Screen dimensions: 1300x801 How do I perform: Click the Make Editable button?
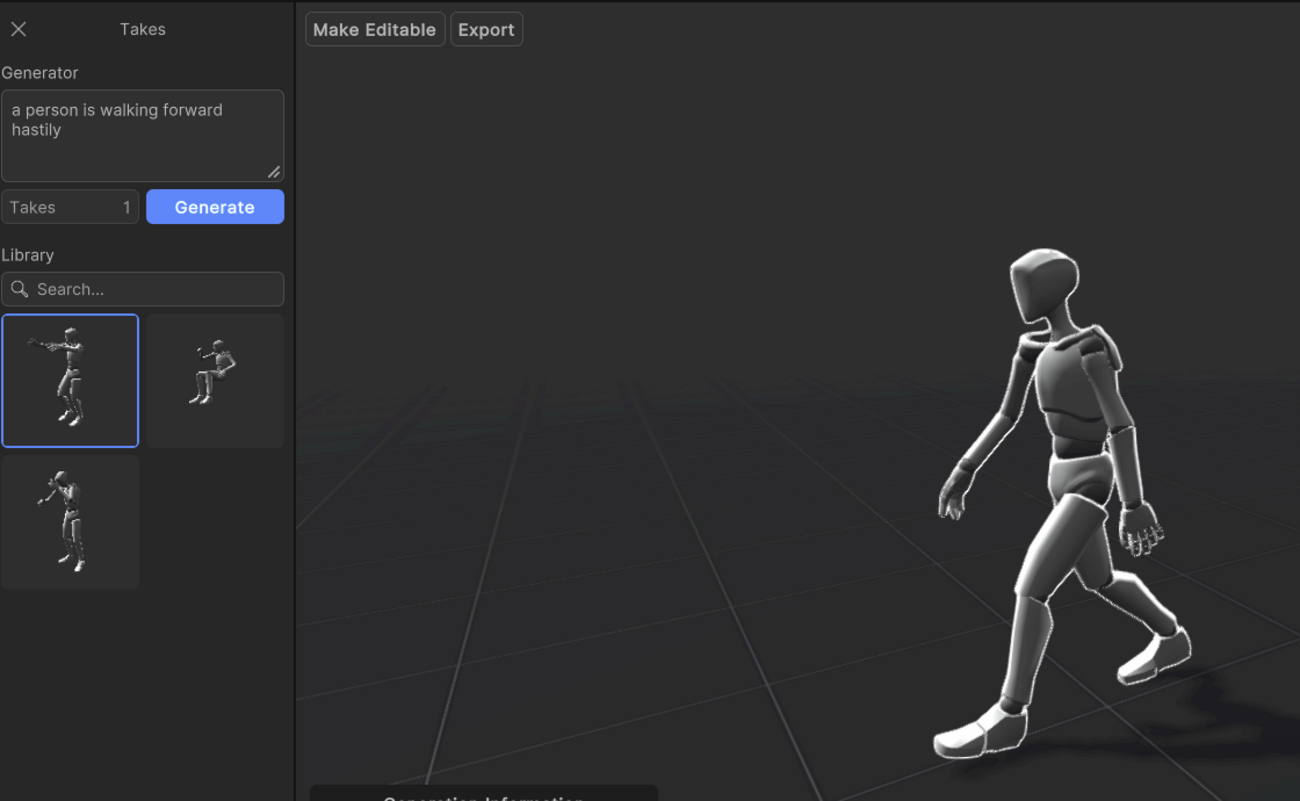374,30
